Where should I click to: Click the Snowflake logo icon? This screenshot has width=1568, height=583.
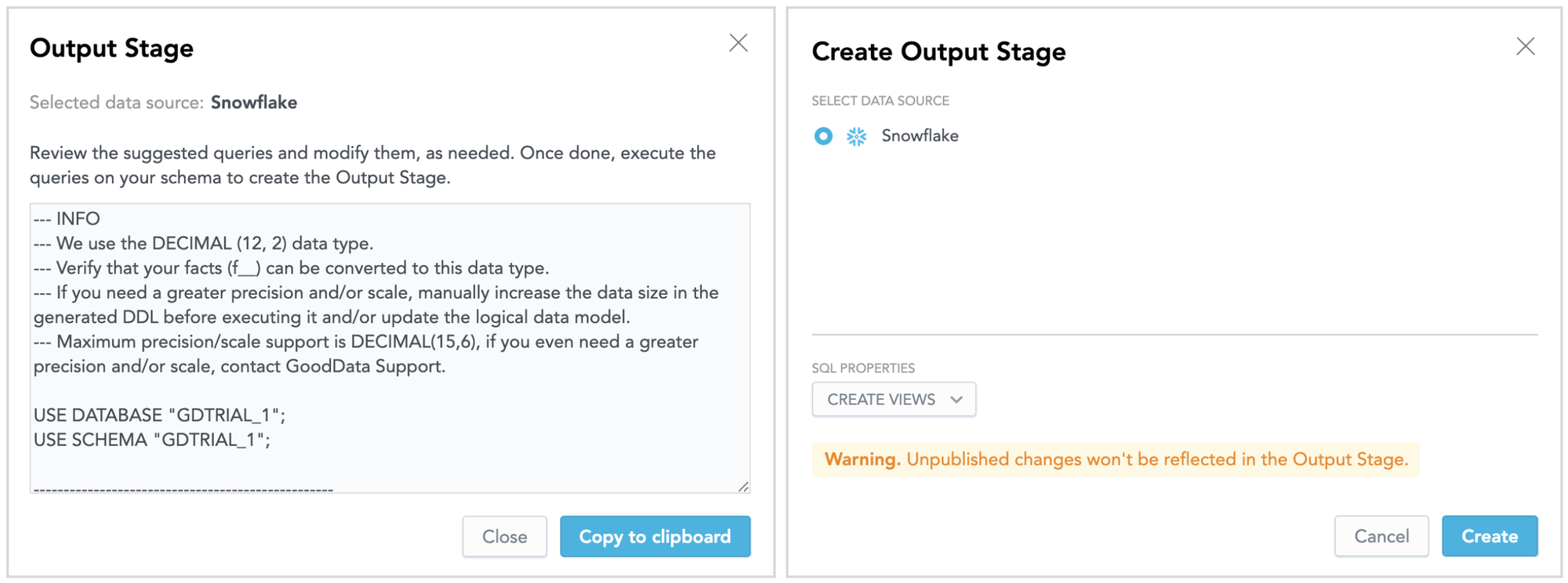pyautogui.click(x=856, y=136)
